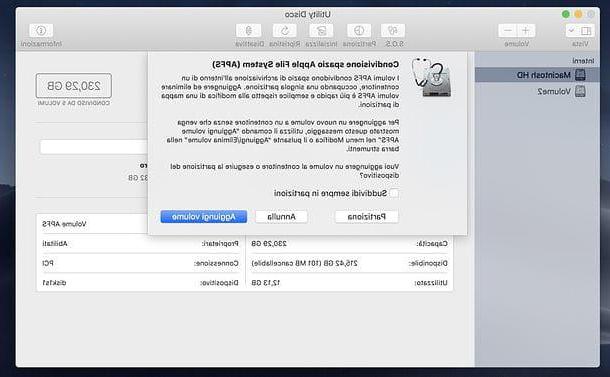Screen dimensions: 610x377
Task: Click the Condiviso da 5 volumi caption
Action: pos(74,103)
